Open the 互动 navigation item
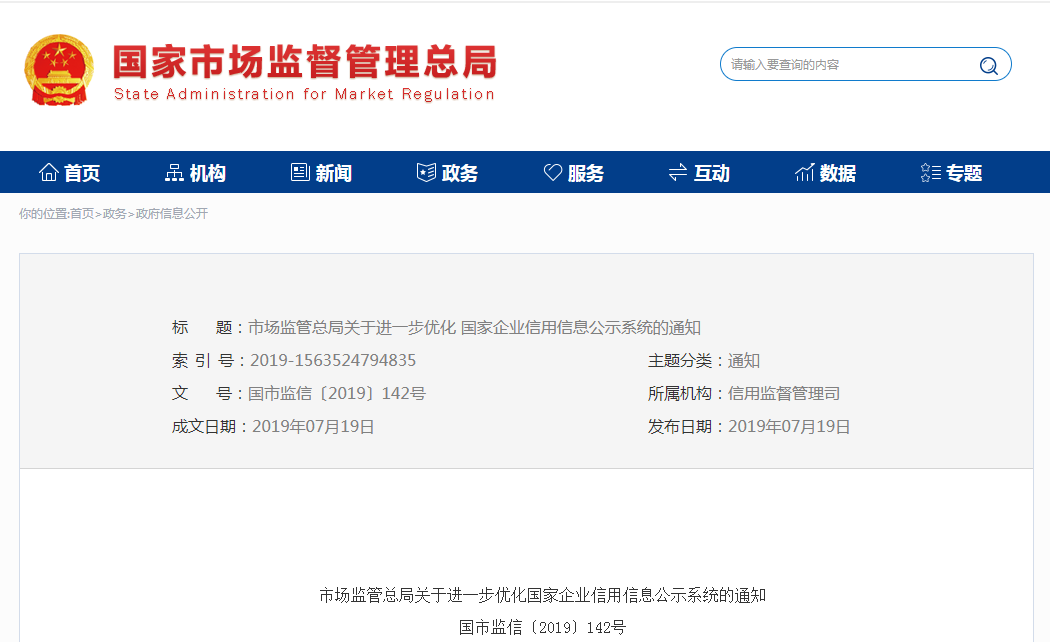 [699, 173]
